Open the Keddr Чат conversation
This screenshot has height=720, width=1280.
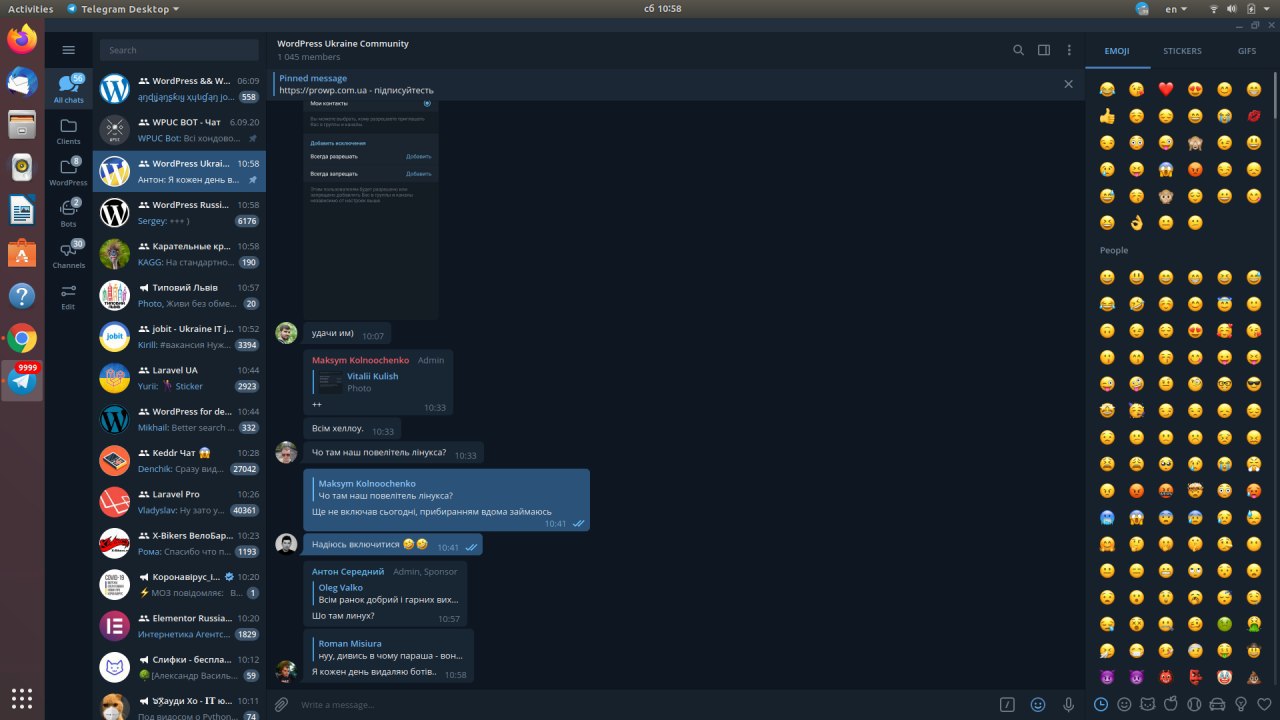pos(179,460)
